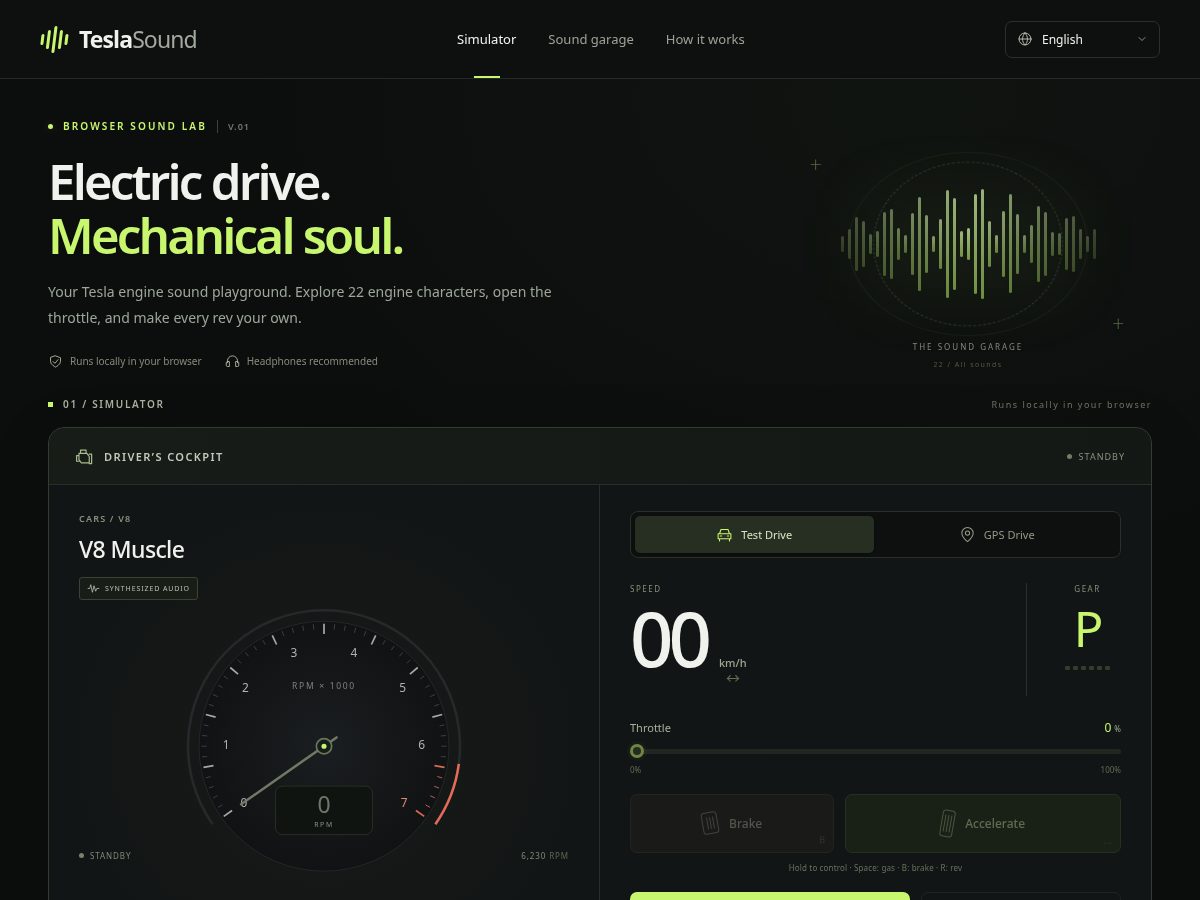Image resolution: width=1200 pixels, height=900 pixels.
Task: Click the TeslaSound brand name link
Action: 137,40
